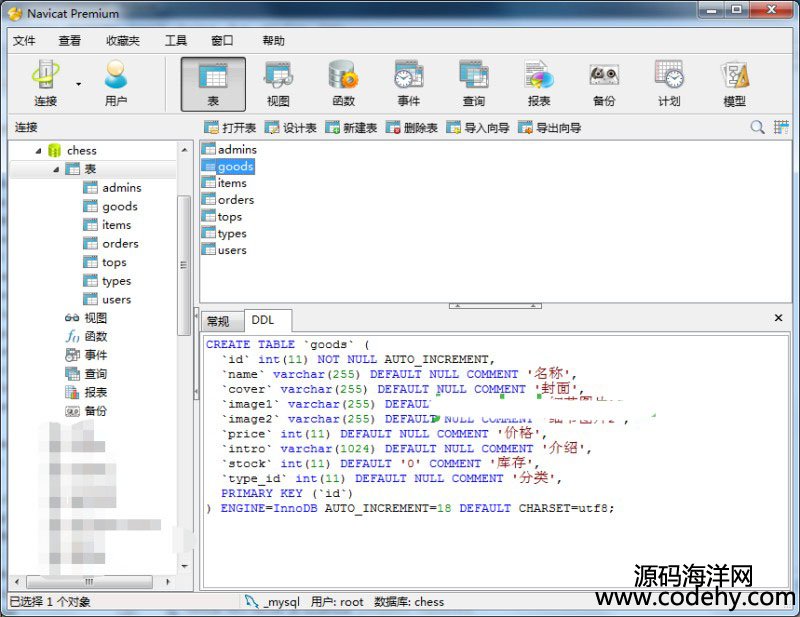The height and width of the screenshot is (617, 800).
Task: Open the 工具 (Tools) menu
Action: pyautogui.click(x=175, y=41)
